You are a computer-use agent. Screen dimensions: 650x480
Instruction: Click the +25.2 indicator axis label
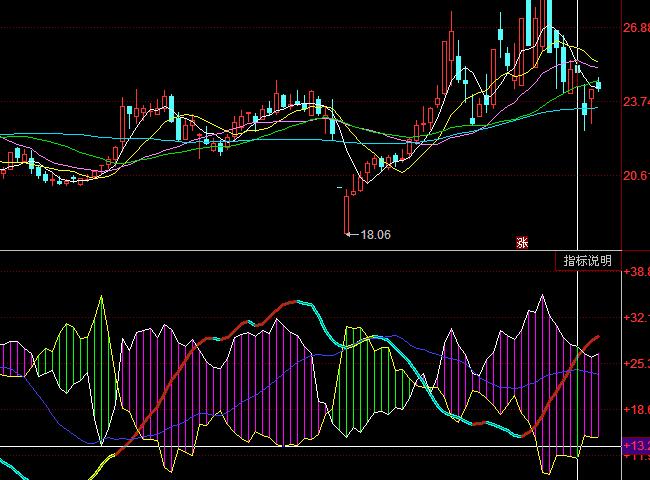pos(636,364)
